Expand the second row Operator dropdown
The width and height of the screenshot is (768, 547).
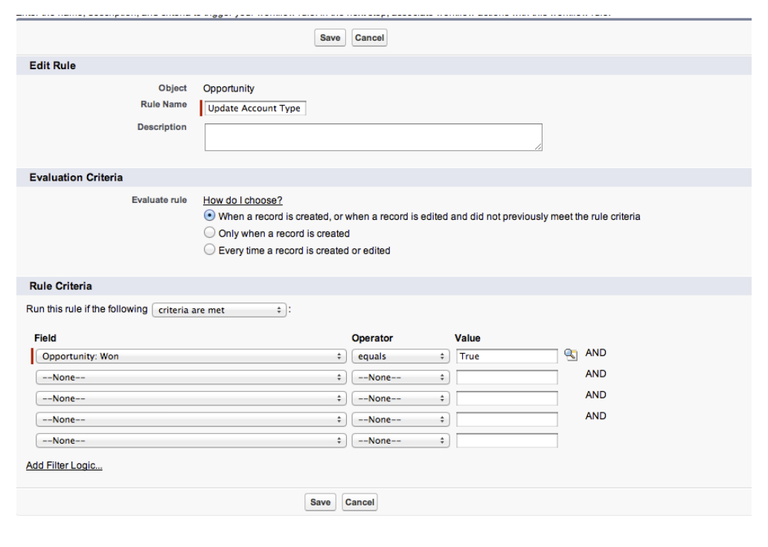point(400,377)
